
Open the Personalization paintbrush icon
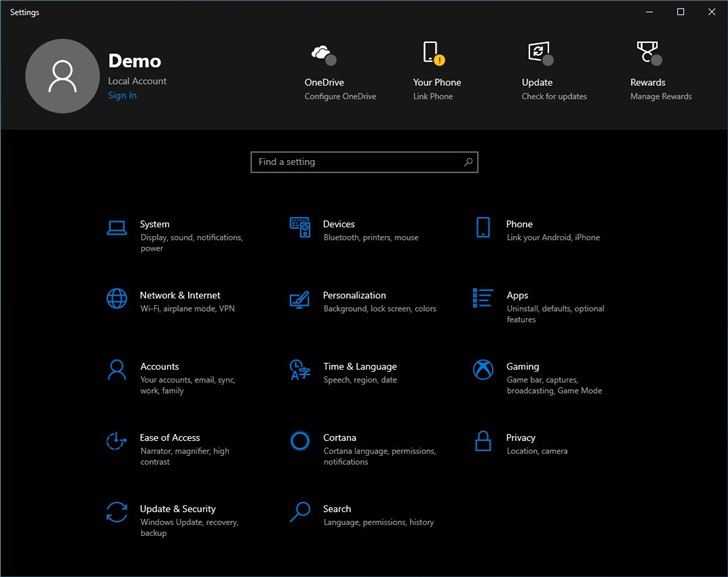click(300, 299)
